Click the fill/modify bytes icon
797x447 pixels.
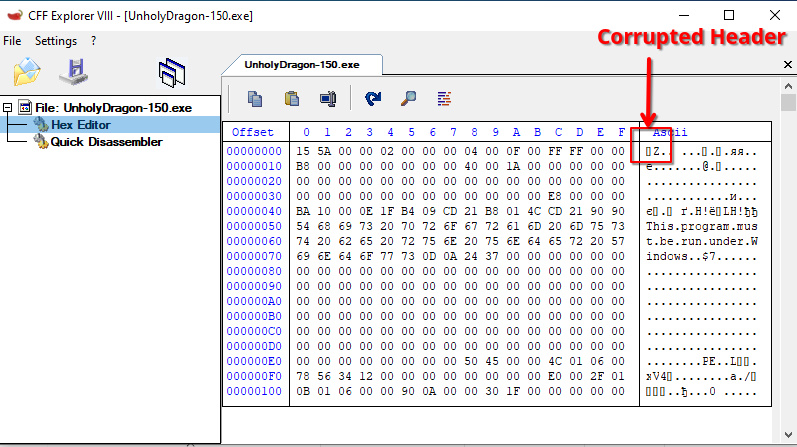pyautogui.click(x=444, y=98)
